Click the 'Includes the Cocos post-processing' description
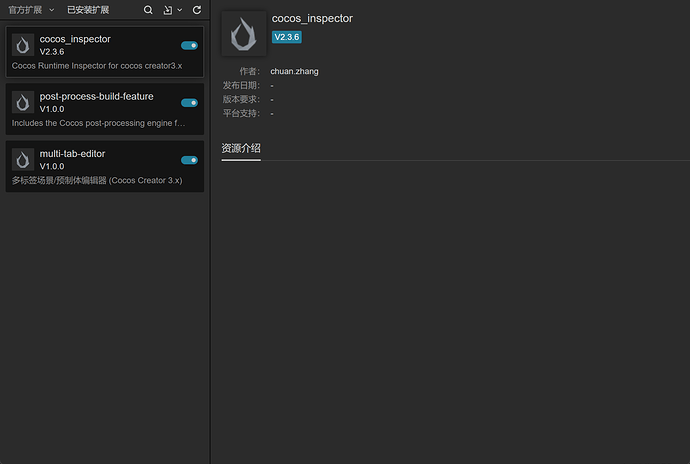Image resolution: width=690 pixels, height=464 pixels. point(98,123)
